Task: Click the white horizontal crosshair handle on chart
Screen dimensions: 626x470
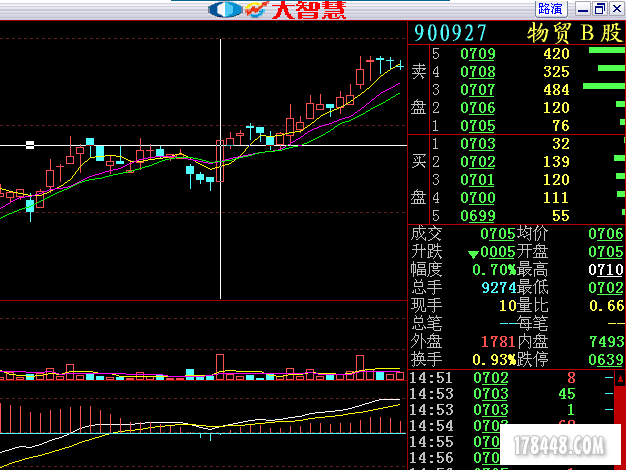Action: click(x=30, y=145)
